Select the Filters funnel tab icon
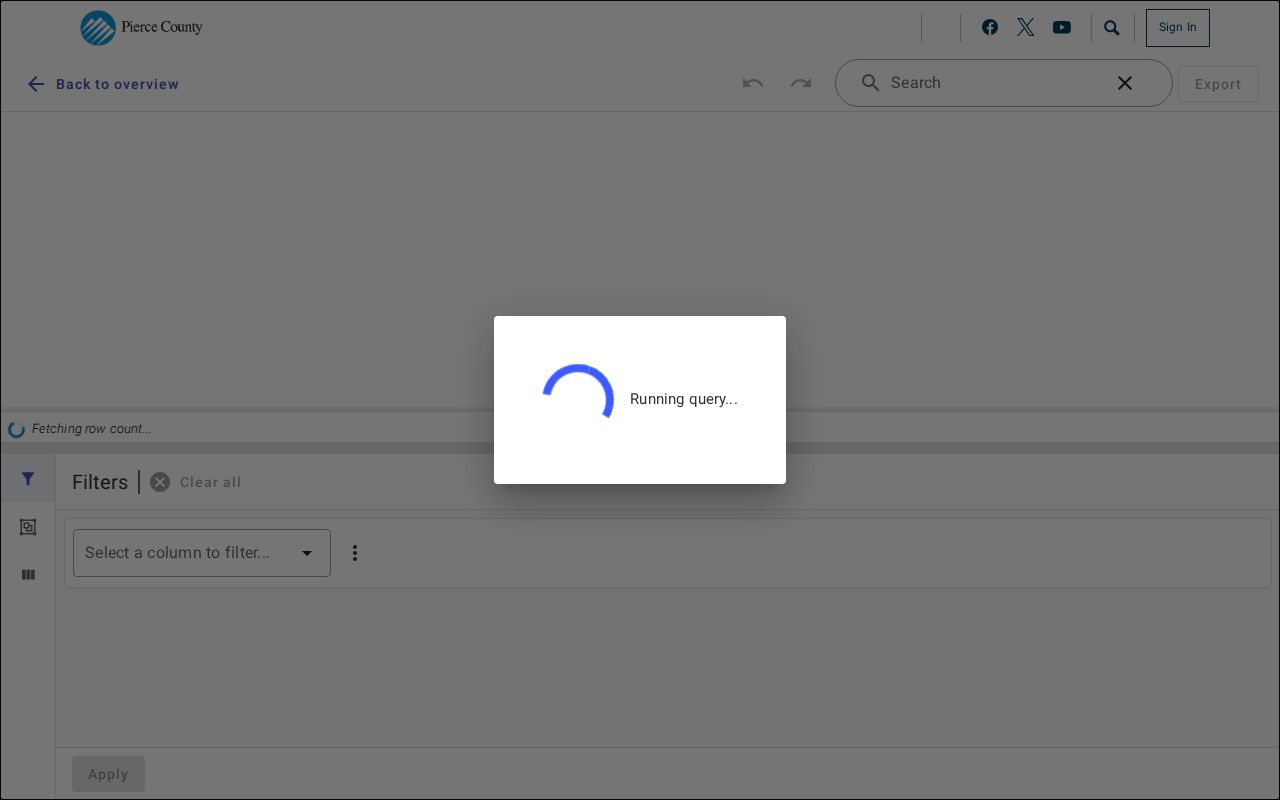1280x800 pixels. click(x=28, y=479)
